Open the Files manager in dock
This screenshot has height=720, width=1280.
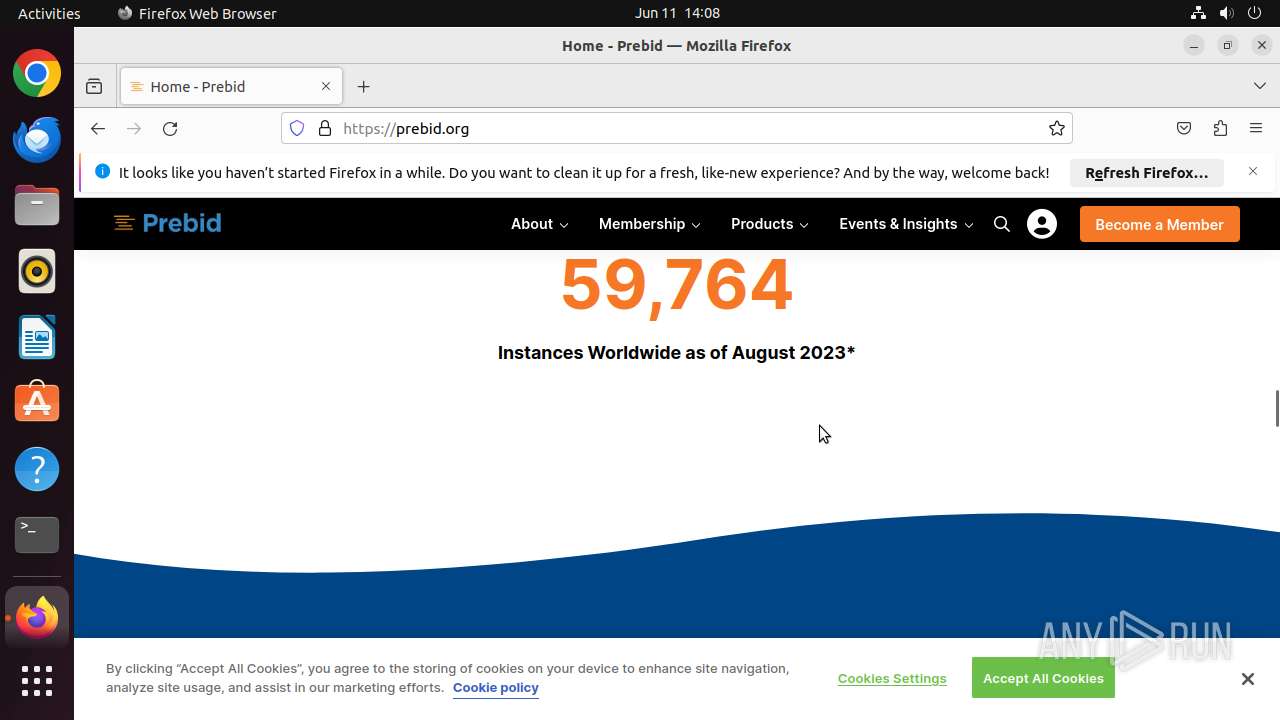pos(37,206)
